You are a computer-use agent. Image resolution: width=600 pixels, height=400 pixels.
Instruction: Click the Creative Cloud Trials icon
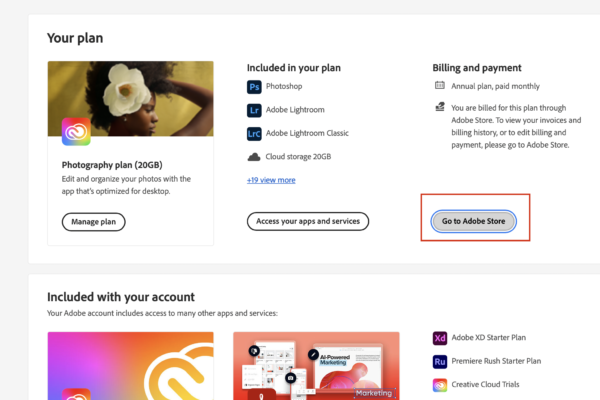pyautogui.click(x=440, y=385)
